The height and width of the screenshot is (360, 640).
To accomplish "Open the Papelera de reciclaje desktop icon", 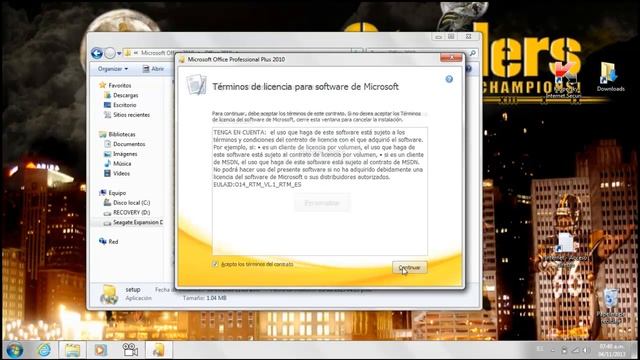I will pyautogui.click(x=611, y=307).
